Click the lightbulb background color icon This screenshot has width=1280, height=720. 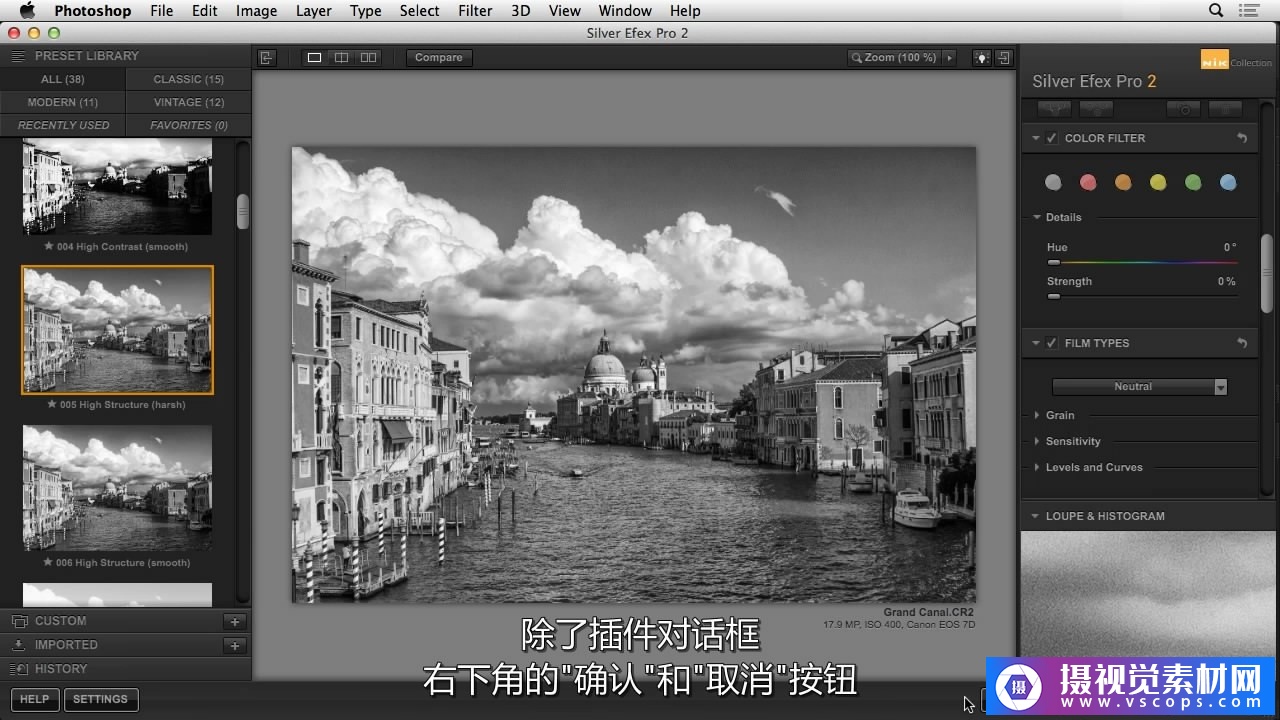pos(981,58)
